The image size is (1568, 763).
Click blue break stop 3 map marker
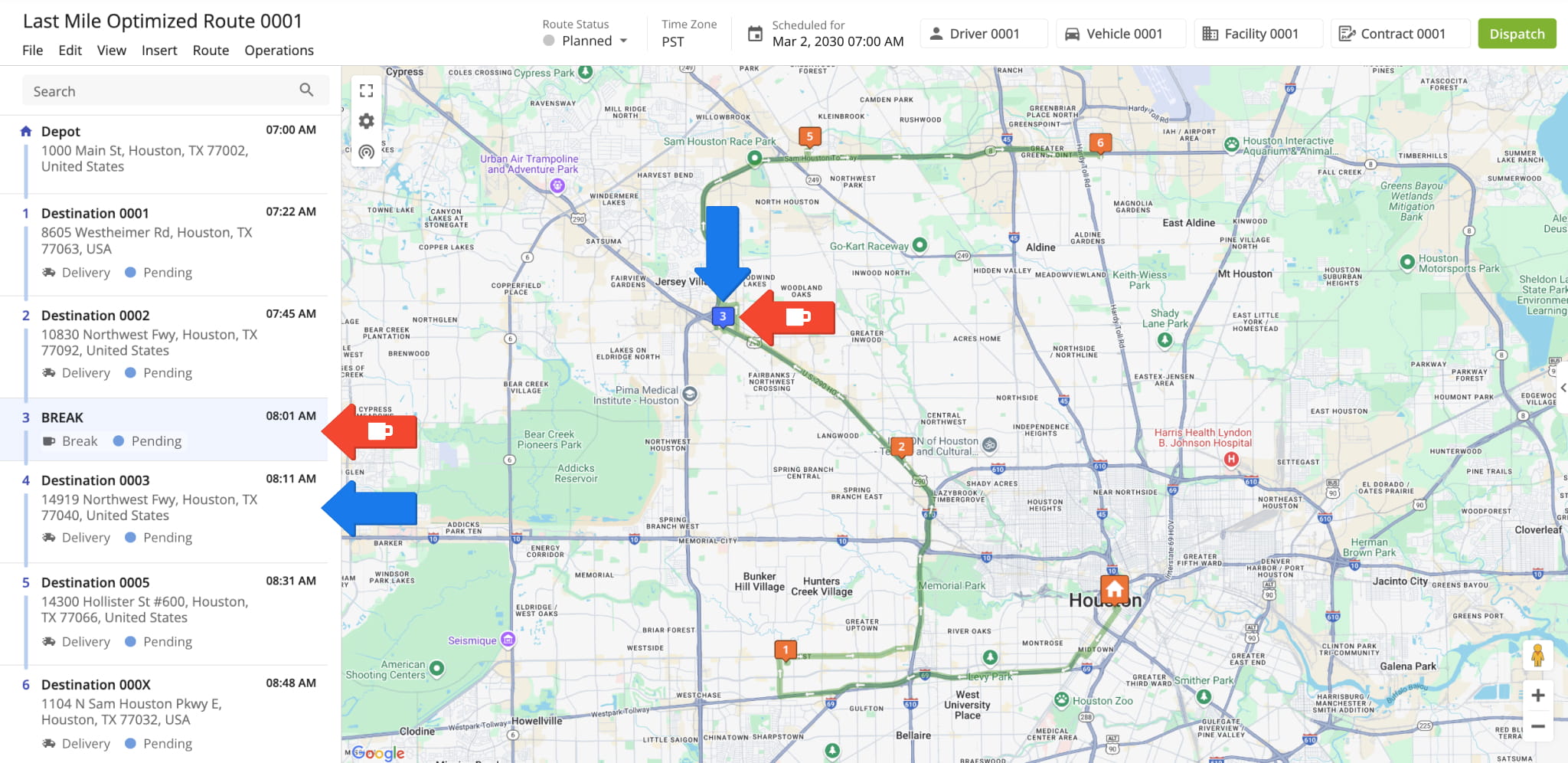coord(722,316)
